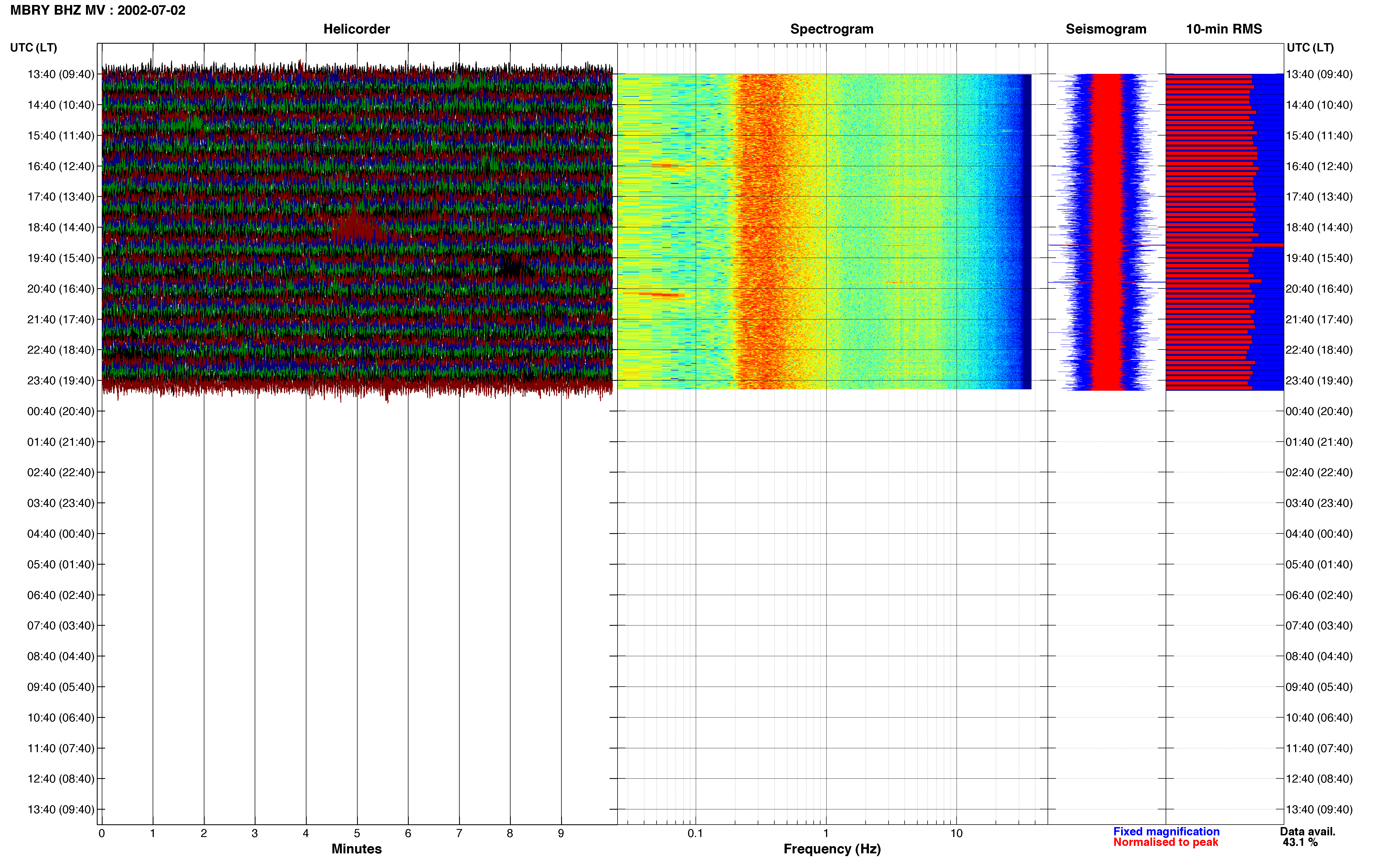Viewport: 1388px width, 868px height.
Task: Select left time label '10:40 (06:40)'
Action: 61,718
